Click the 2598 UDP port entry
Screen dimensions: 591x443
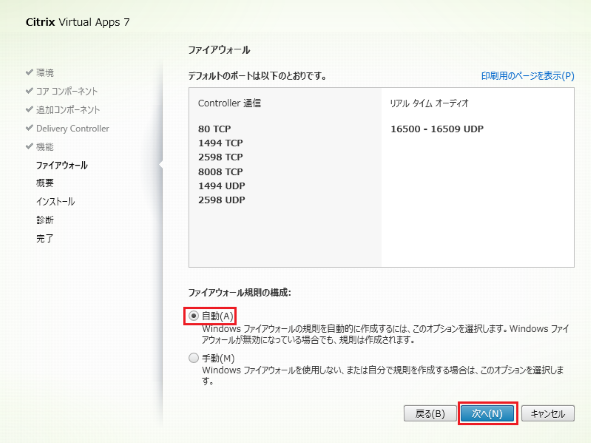click(222, 200)
